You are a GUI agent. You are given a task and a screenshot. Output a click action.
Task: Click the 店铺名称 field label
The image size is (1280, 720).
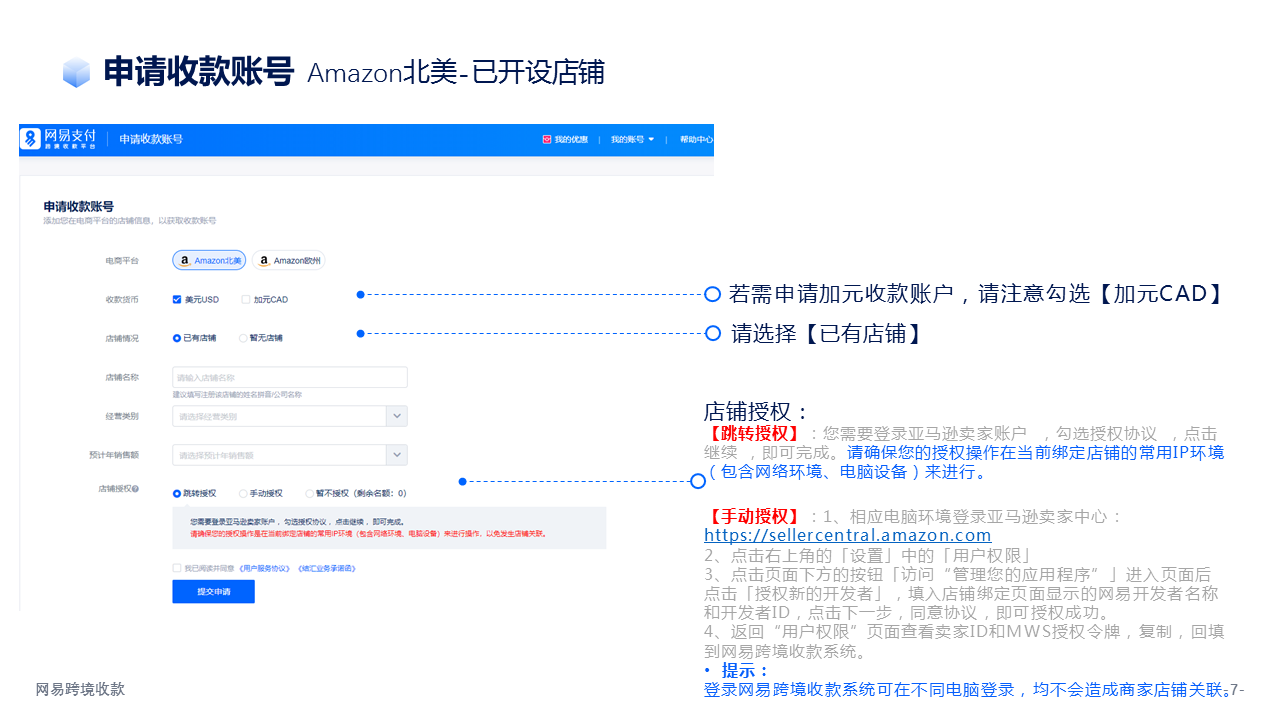point(122,377)
